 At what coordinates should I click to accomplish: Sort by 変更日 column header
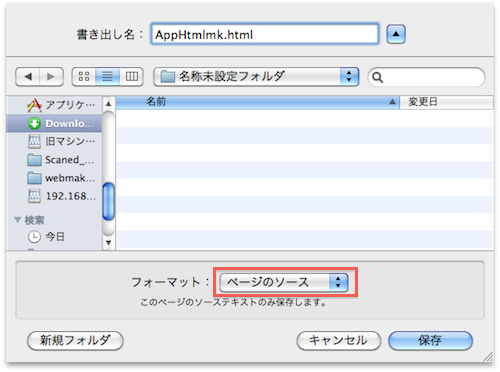tap(446, 102)
